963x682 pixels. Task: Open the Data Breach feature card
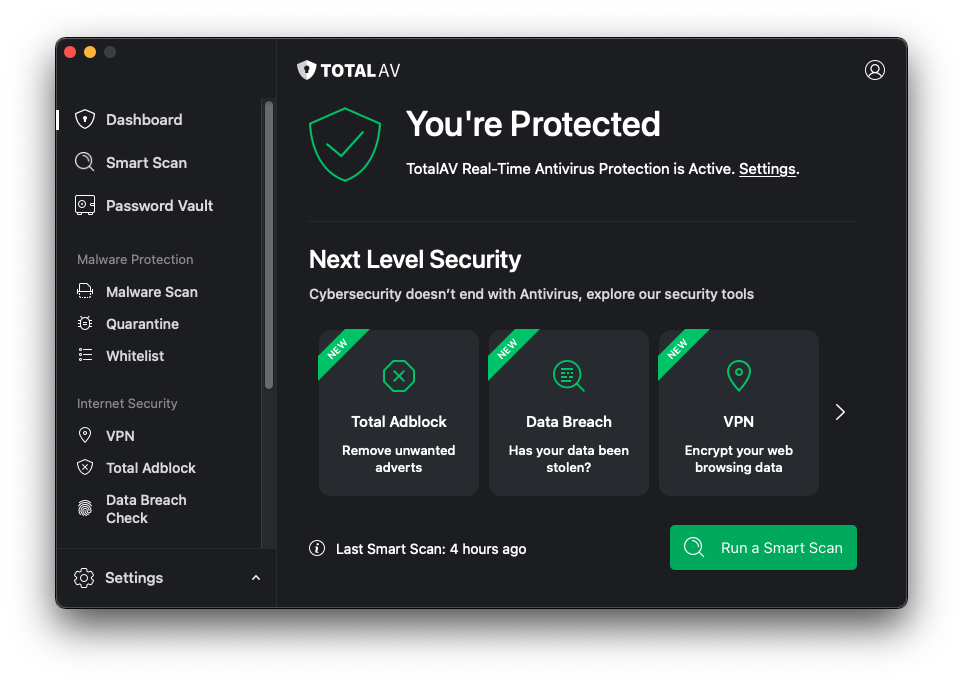point(569,412)
